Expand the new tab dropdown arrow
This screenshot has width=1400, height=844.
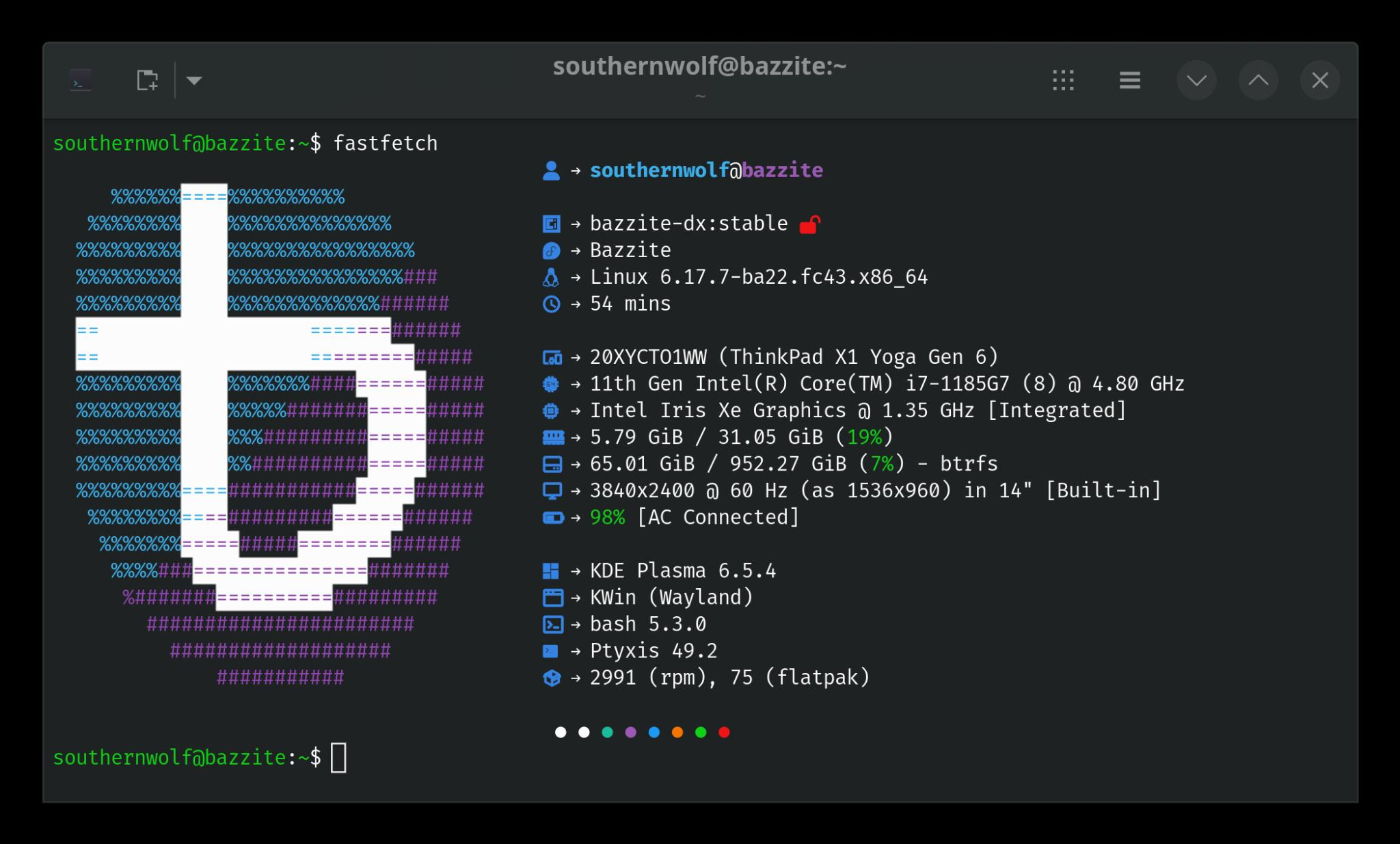click(x=194, y=81)
